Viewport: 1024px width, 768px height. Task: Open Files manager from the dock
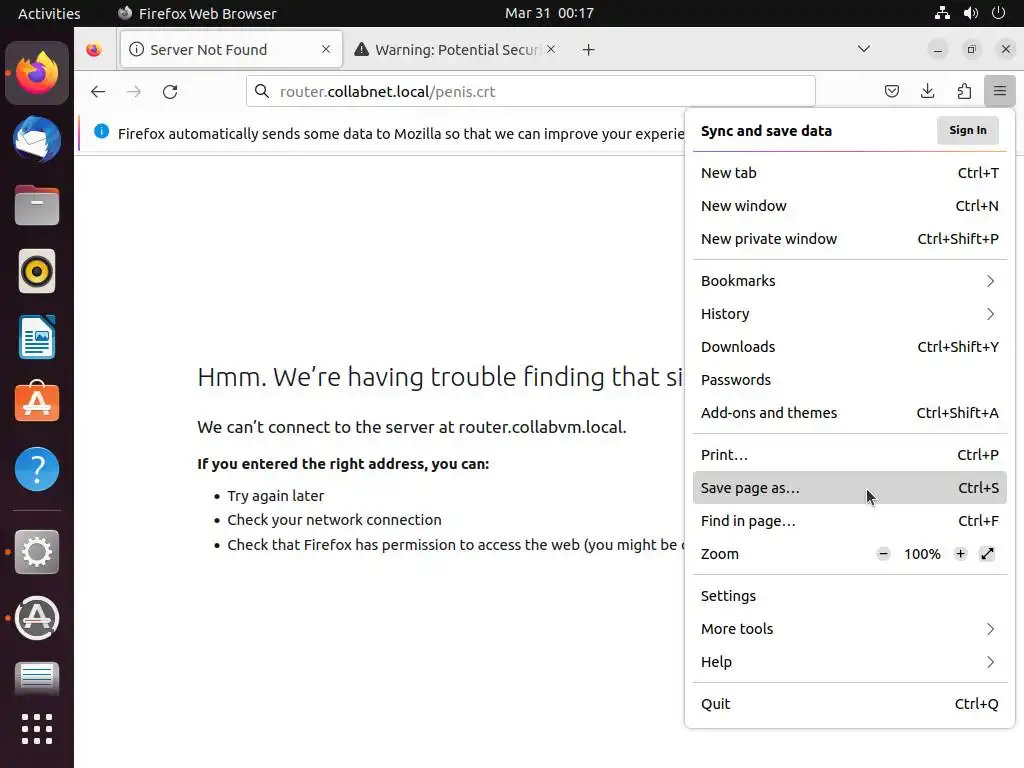click(x=37, y=205)
